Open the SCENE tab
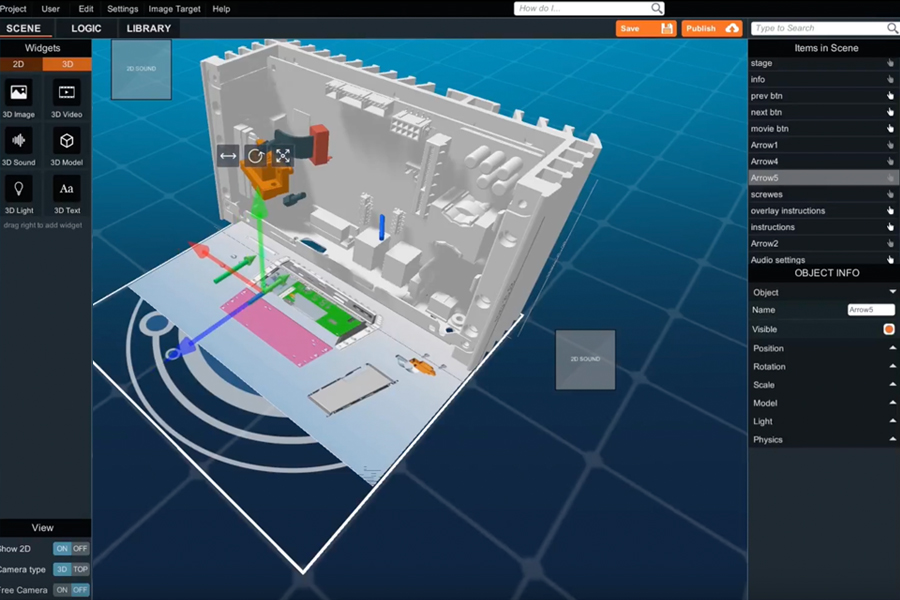The width and height of the screenshot is (900, 600). [x=24, y=28]
